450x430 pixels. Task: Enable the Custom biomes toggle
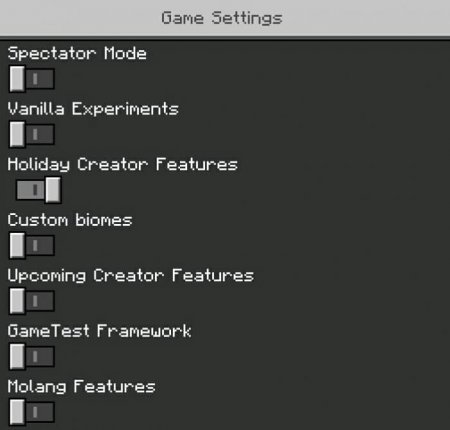tap(32, 246)
